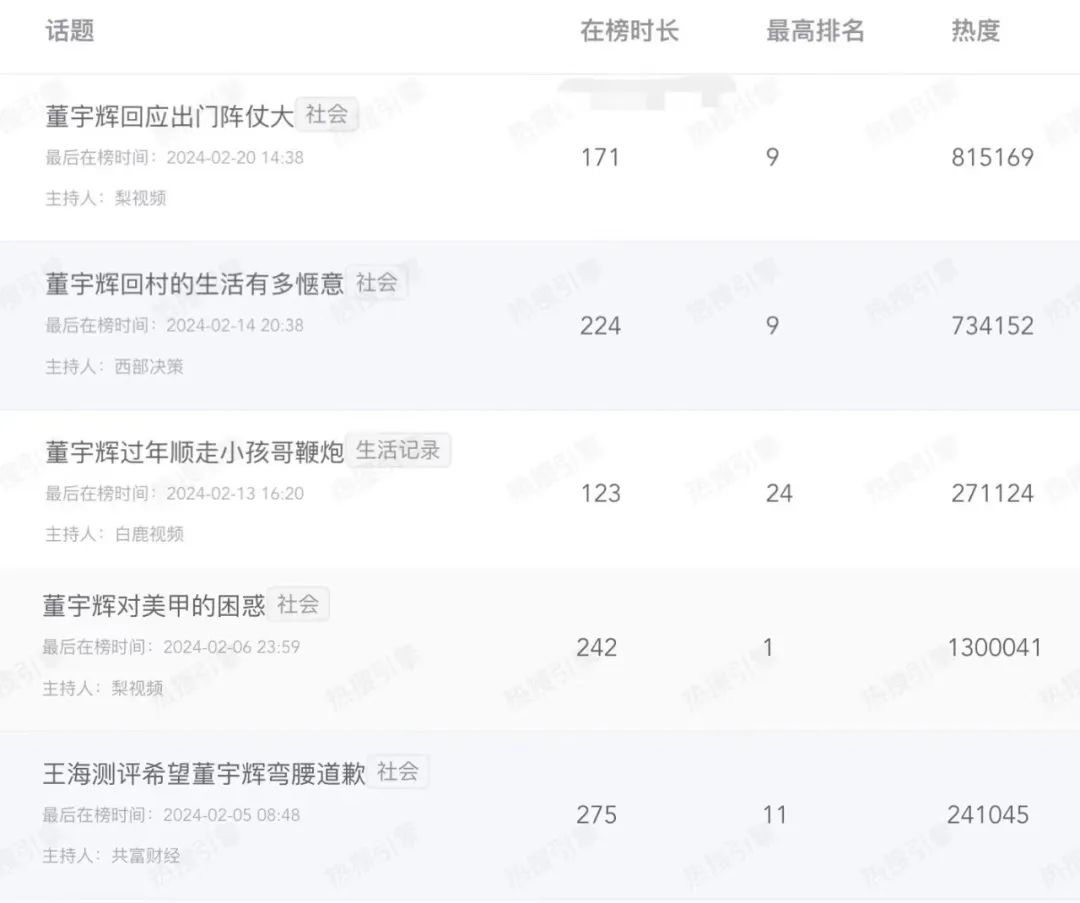
Task: Click the 社会 tag beside 董宇辉对美甲的困惑
Action: [x=298, y=604]
